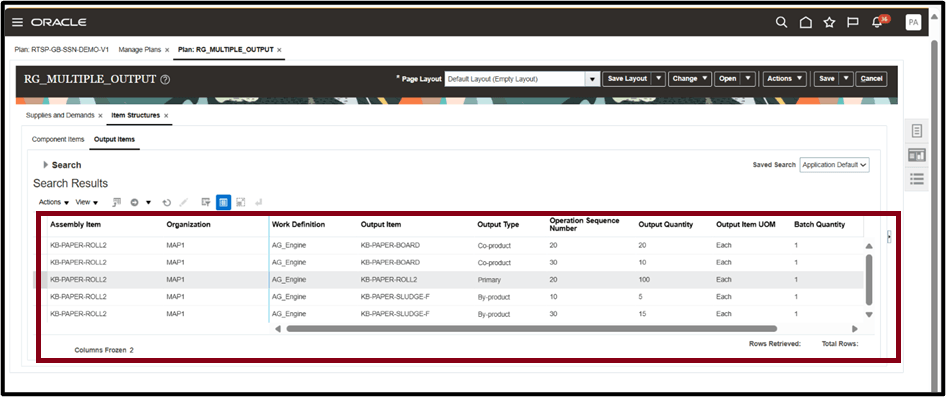Click the table scroll-right arrow
The height and width of the screenshot is (397, 946).
tap(854, 329)
